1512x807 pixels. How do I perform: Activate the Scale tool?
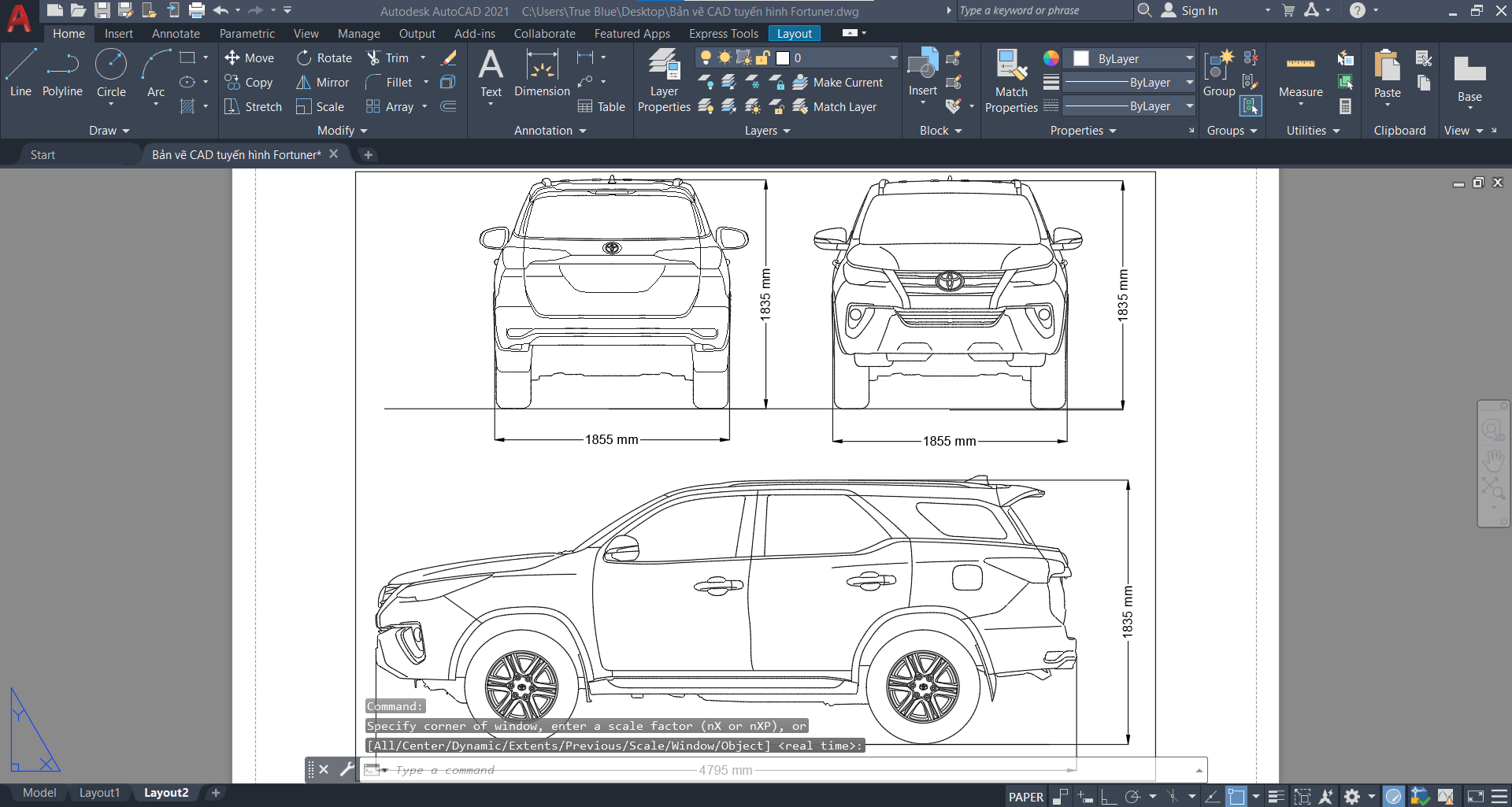(320, 106)
